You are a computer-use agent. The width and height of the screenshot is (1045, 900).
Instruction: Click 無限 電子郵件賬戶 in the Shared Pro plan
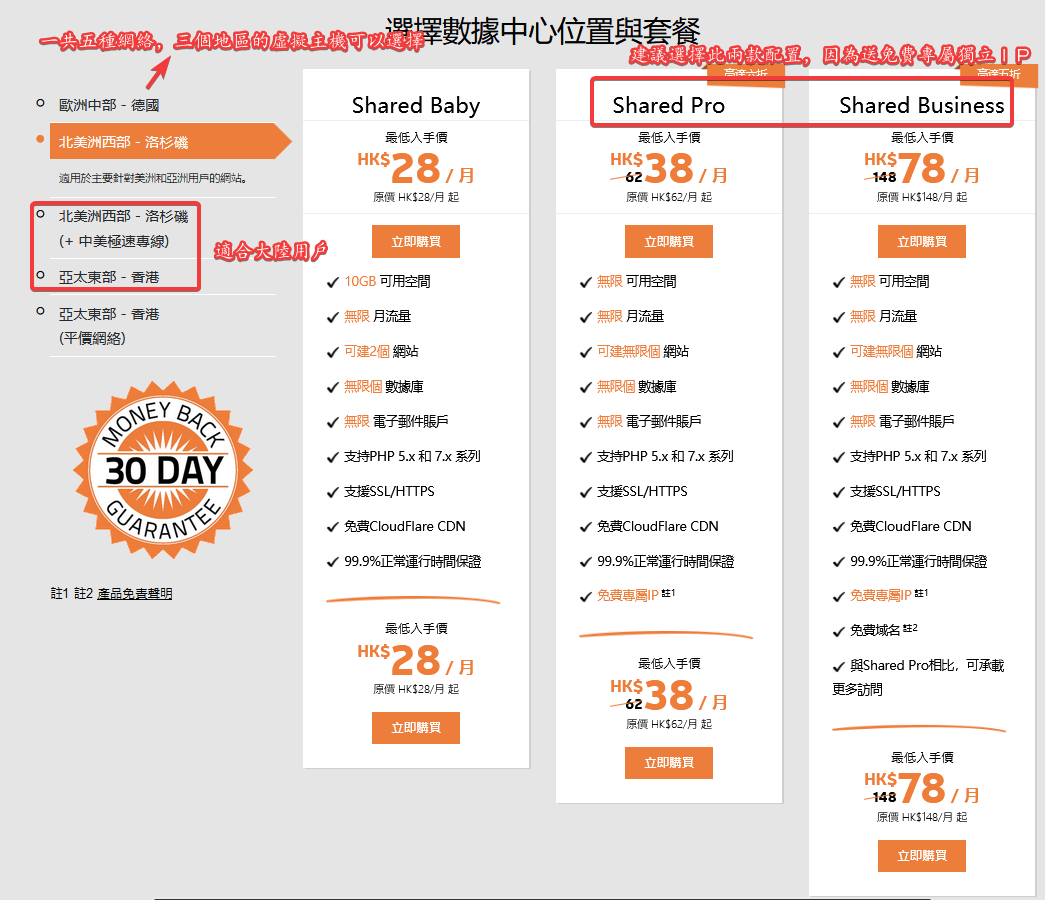click(x=649, y=421)
